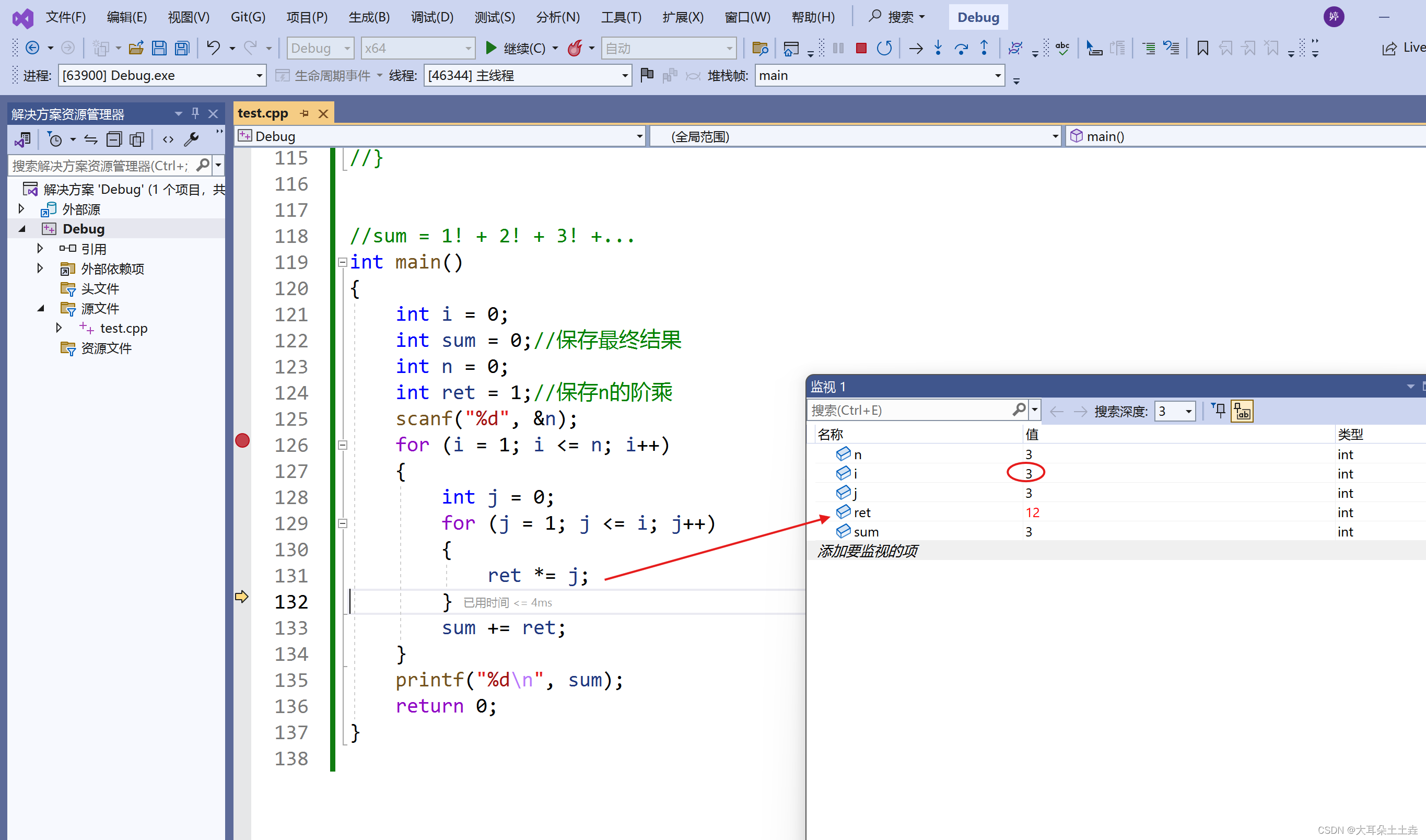Click the Hot Reload flame icon

tap(575, 48)
